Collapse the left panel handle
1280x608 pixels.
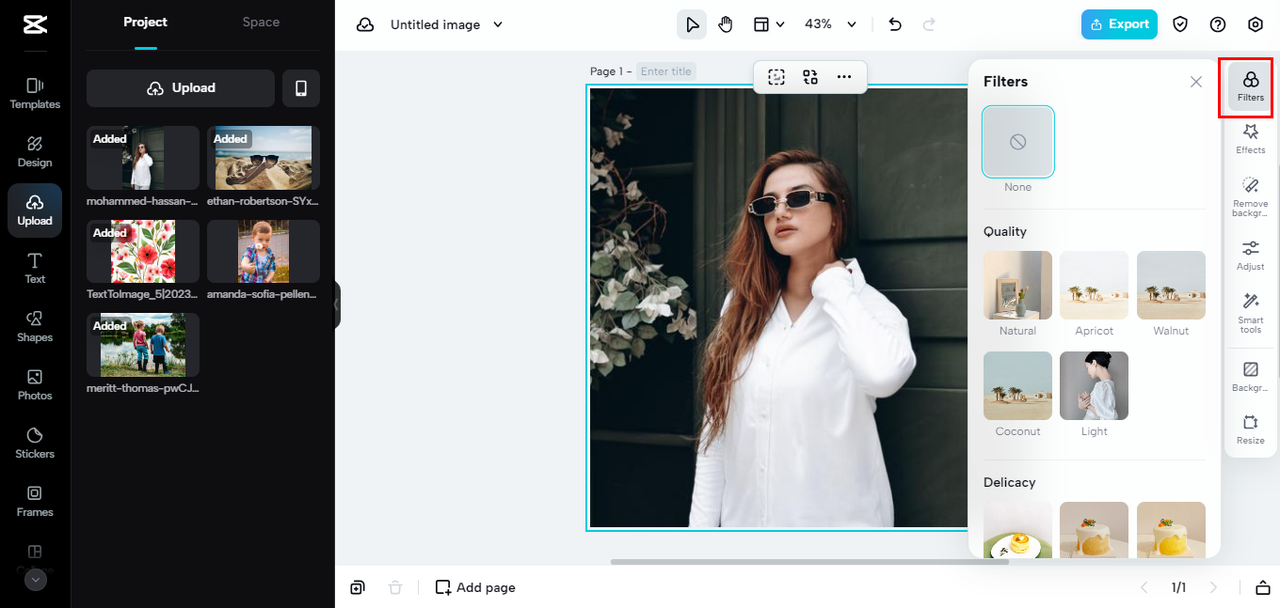337,304
